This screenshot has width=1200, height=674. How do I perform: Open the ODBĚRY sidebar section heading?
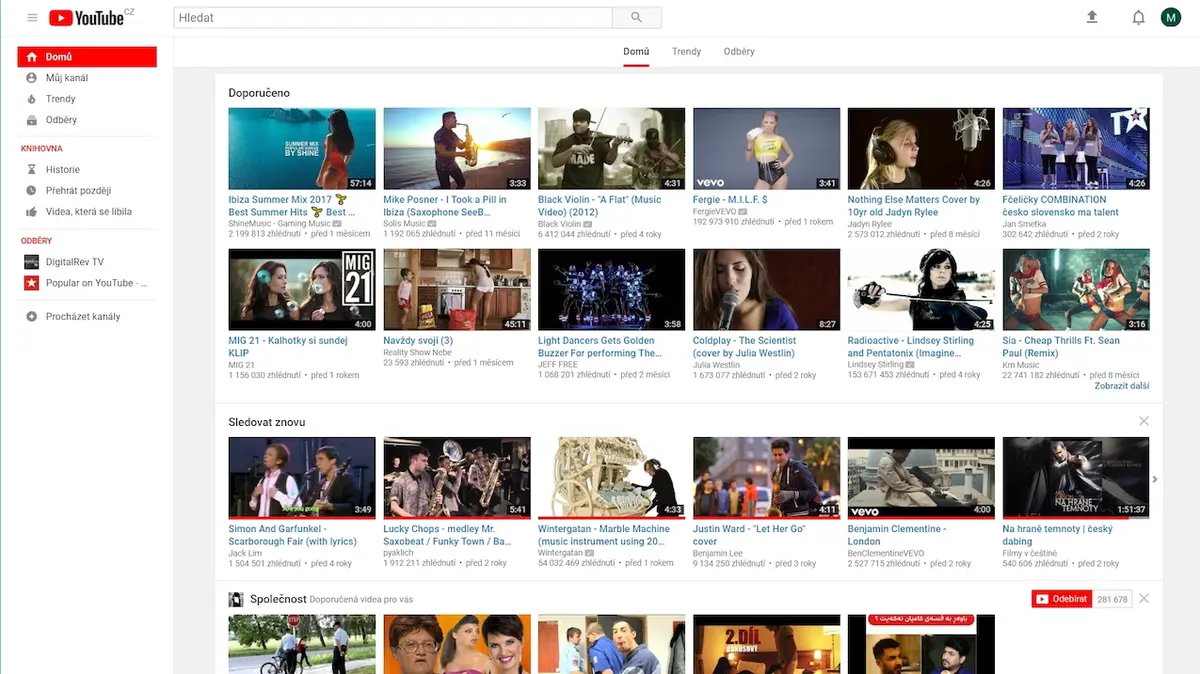pos(36,241)
